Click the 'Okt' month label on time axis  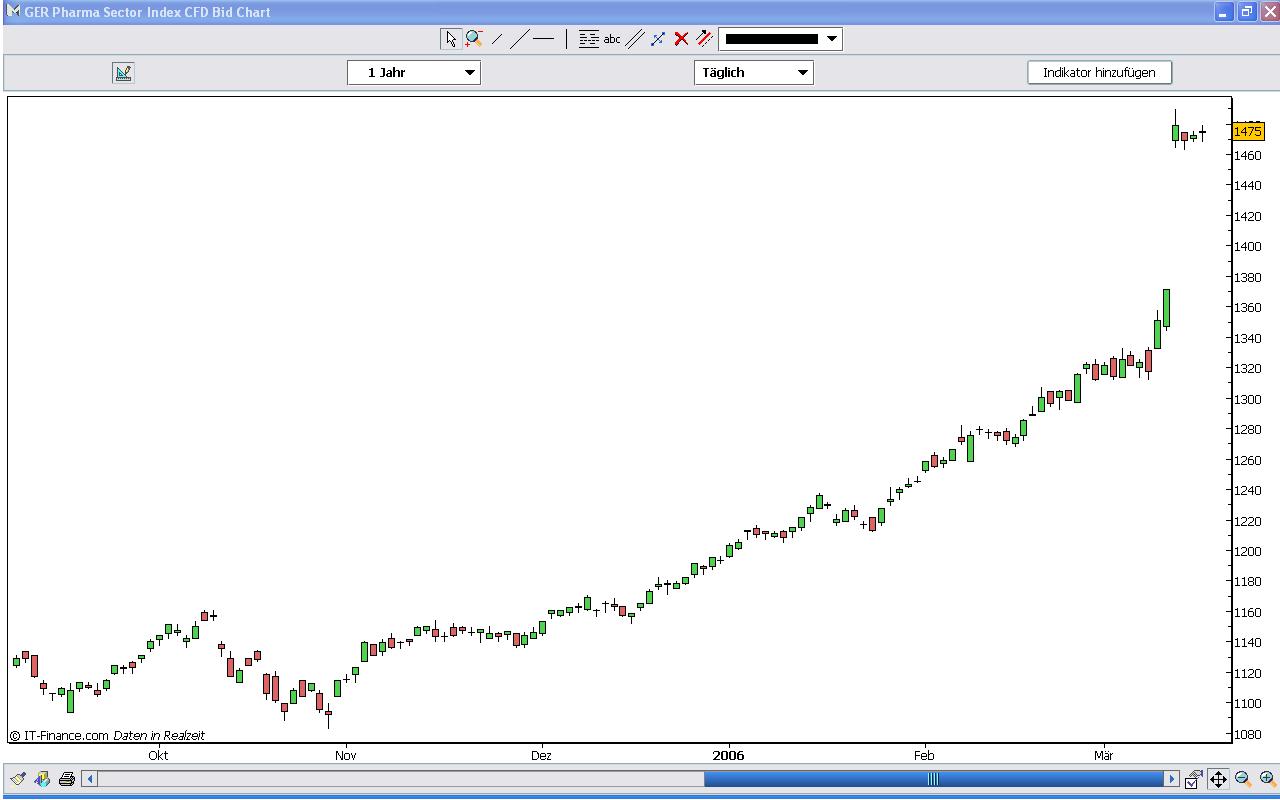158,756
